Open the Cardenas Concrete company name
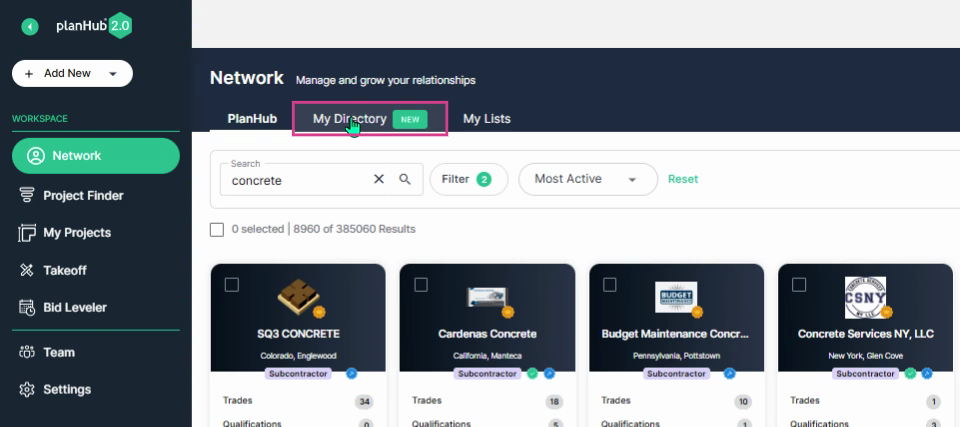This screenshot has width=960, height=427. (487, 334)
